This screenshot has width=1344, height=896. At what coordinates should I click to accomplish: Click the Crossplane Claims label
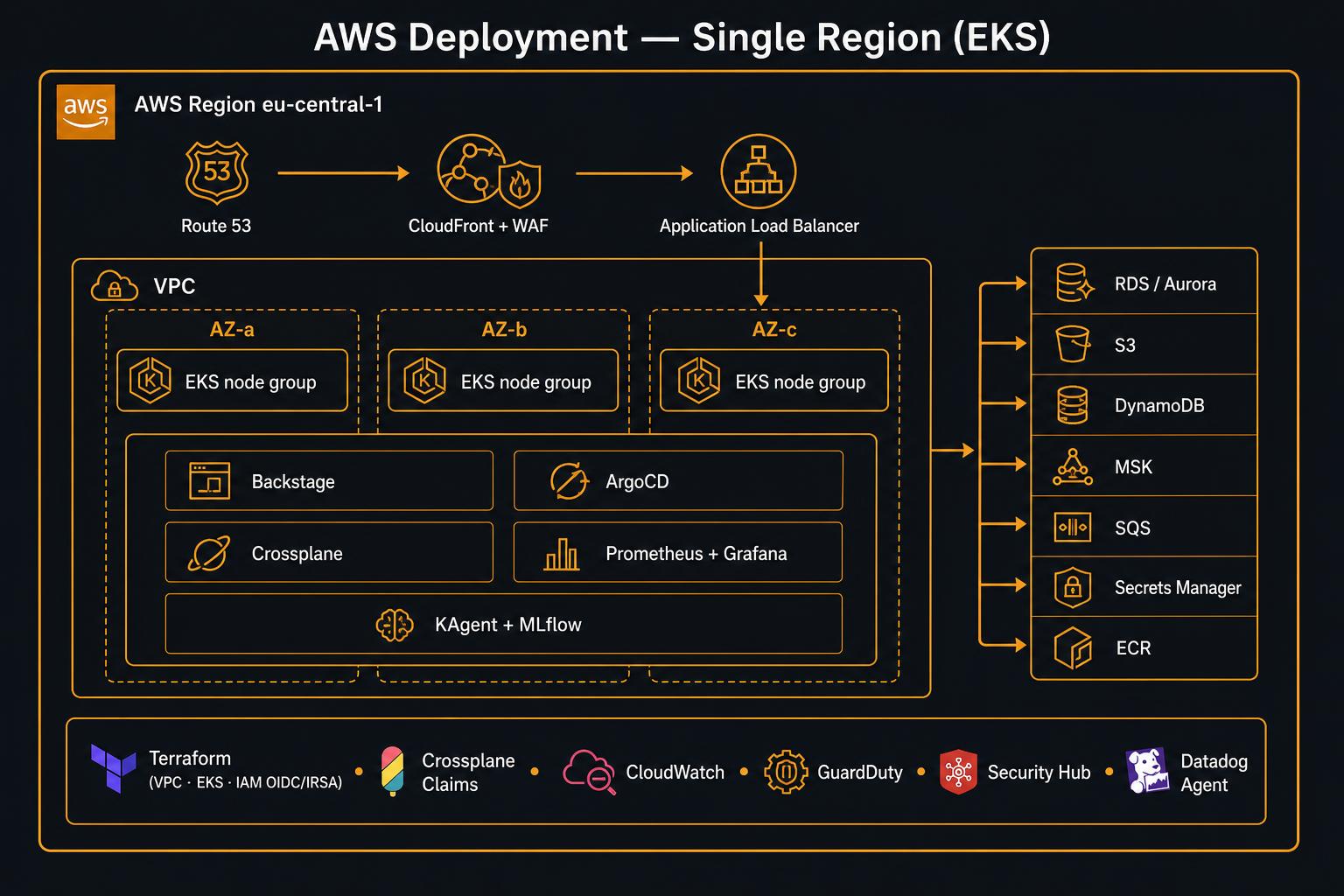click(468, 773)
